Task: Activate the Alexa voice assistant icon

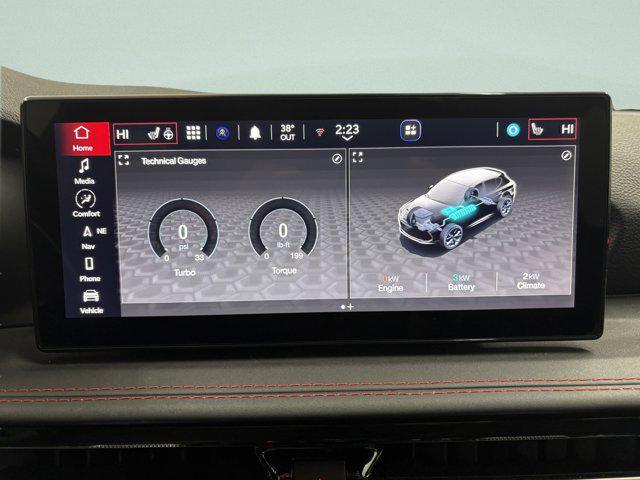Action: click(x=513, y=130)
